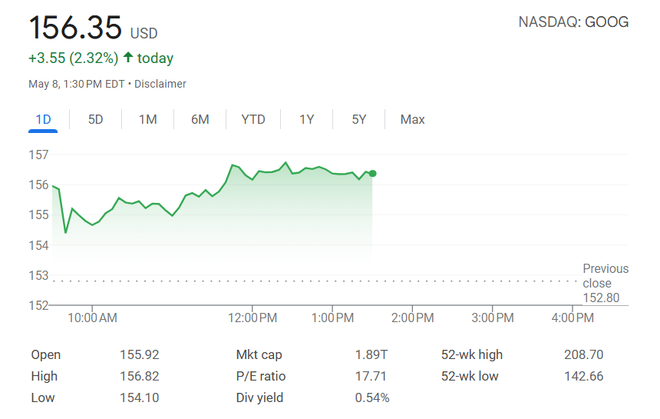Switch to the 5D chart tab

[96, 120]
